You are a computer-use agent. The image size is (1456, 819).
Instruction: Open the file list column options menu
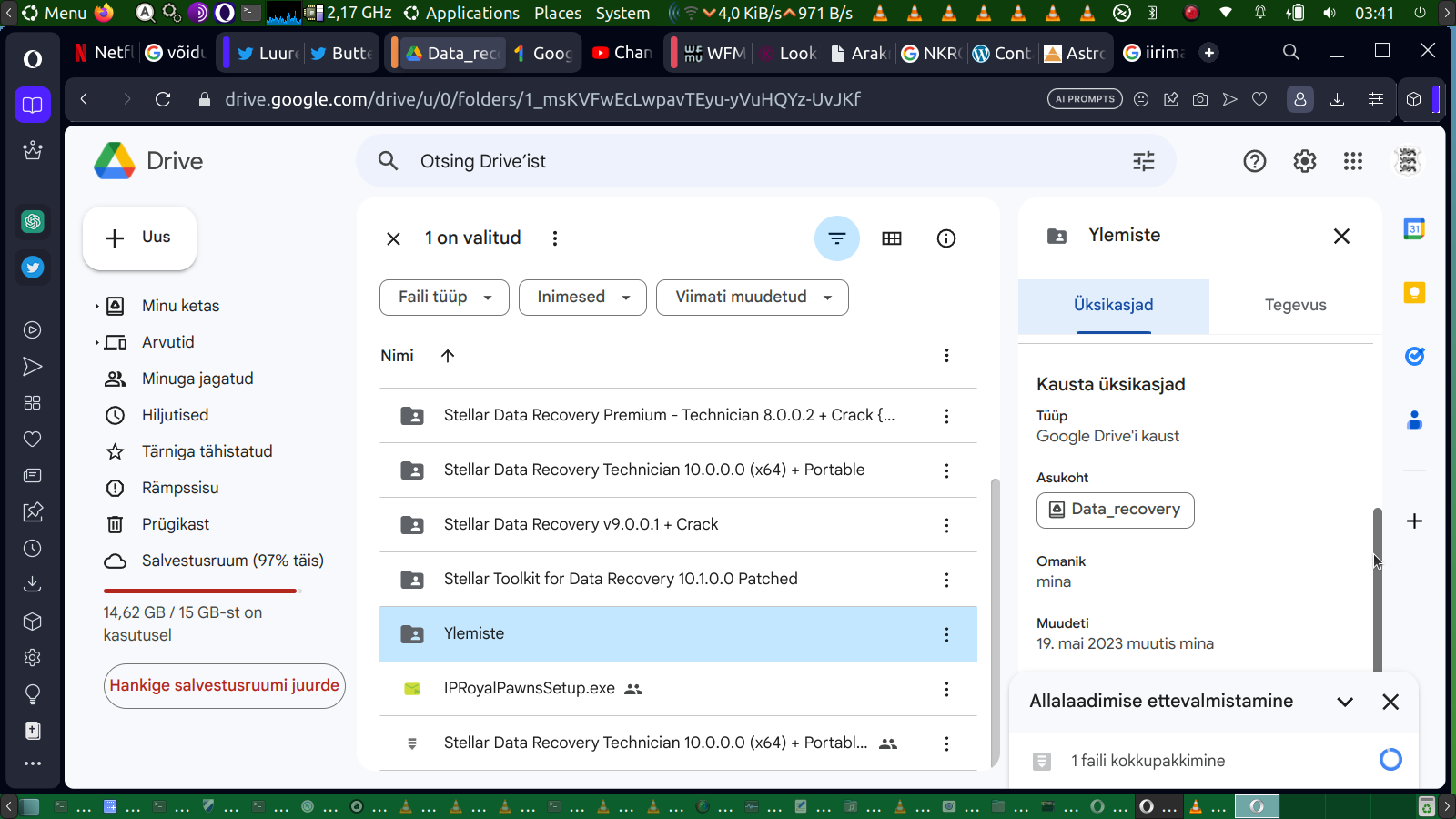(x=946, y=356)
